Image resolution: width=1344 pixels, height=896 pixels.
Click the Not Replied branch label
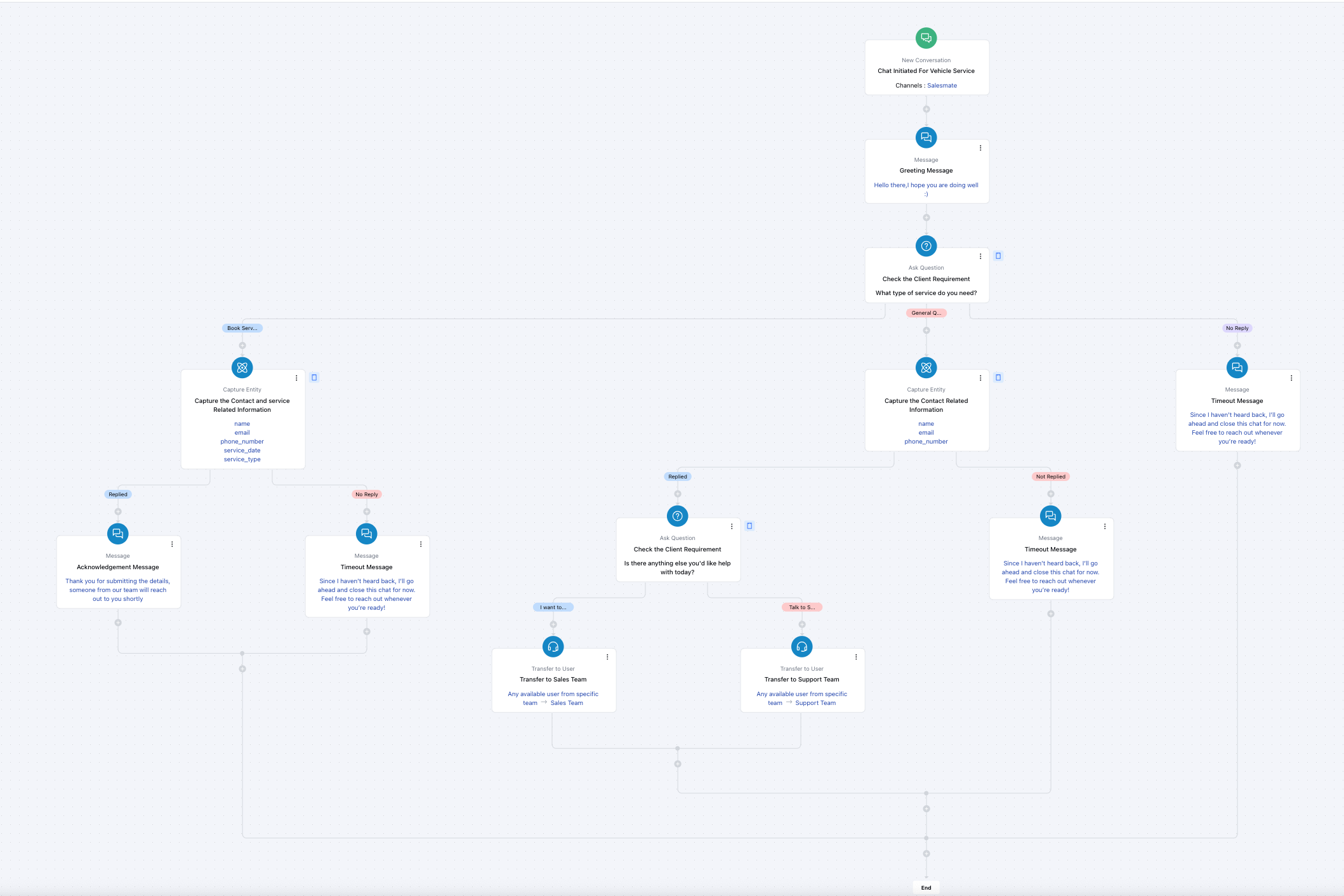click(1050, 477)
